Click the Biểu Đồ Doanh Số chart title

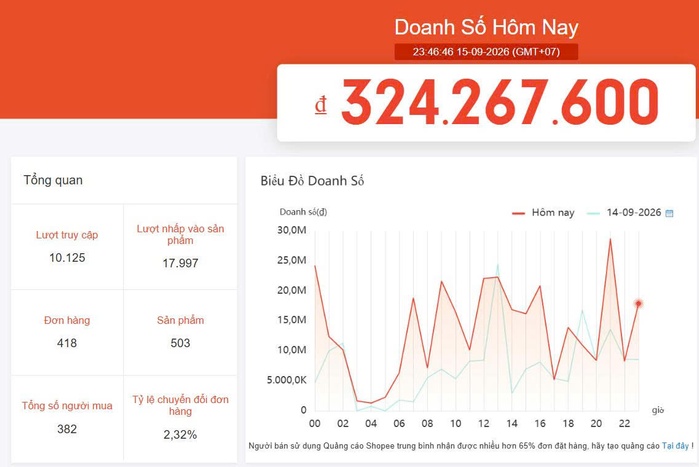312,181
